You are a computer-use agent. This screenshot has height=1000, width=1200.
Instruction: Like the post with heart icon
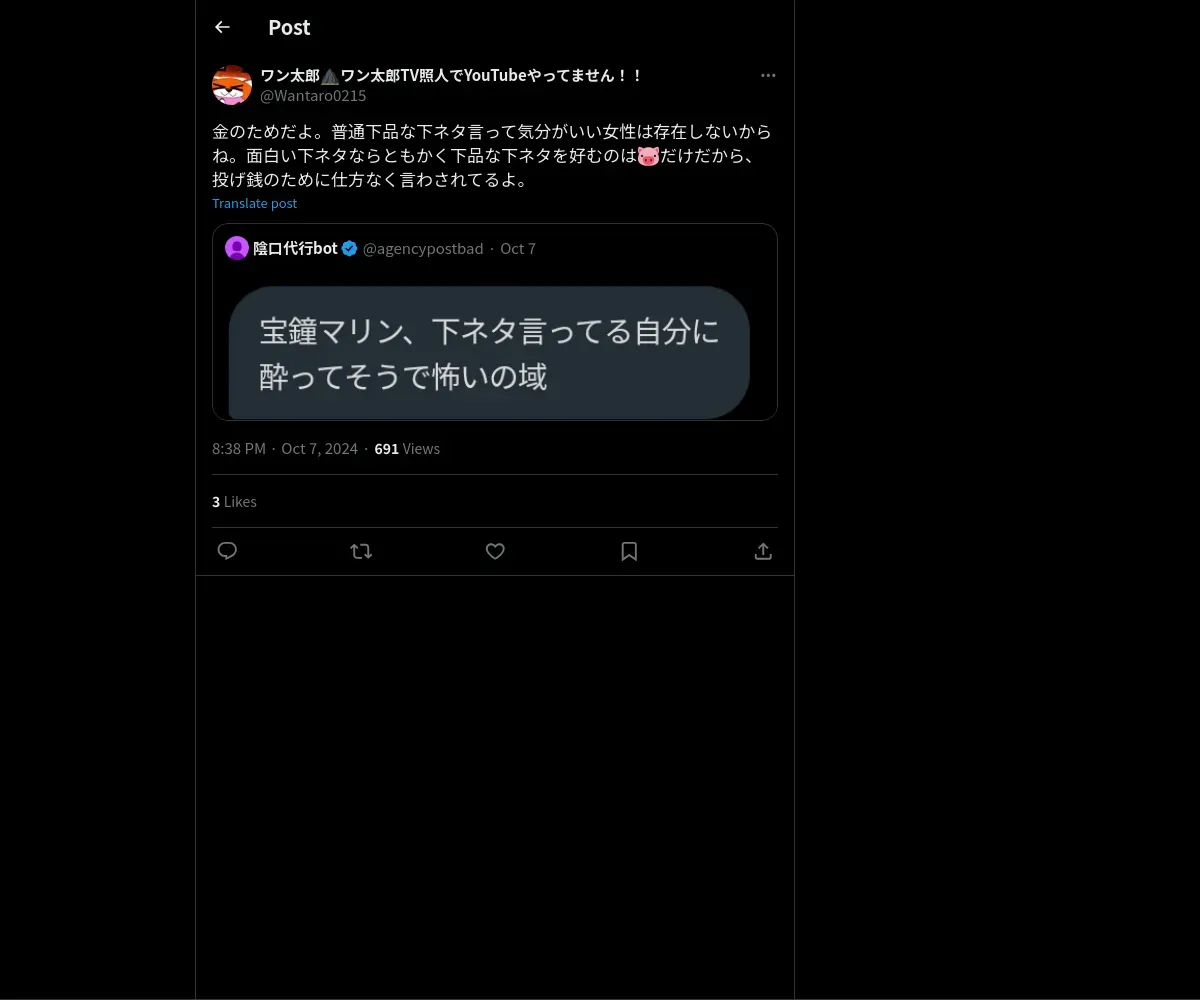[495, 551]
